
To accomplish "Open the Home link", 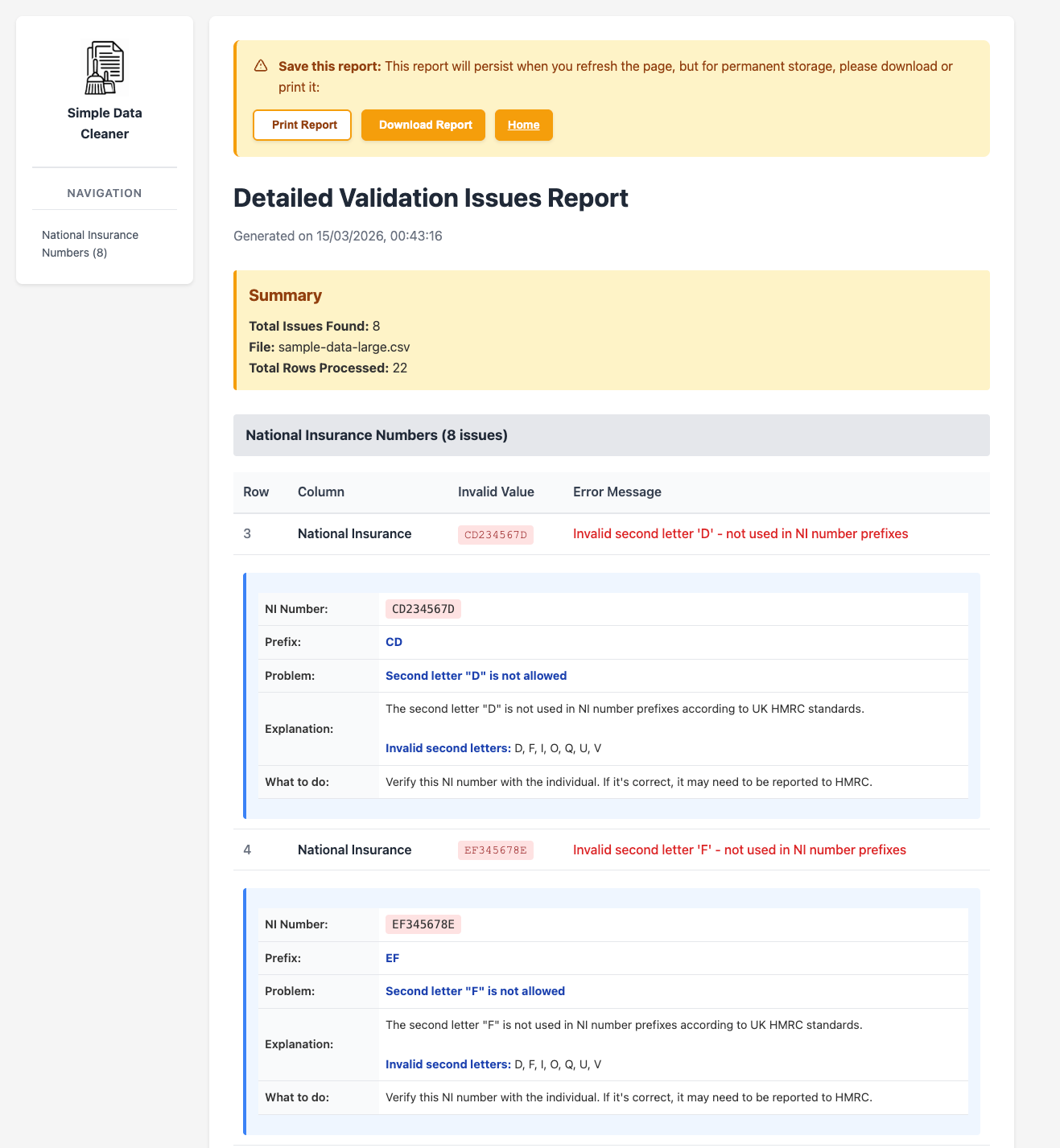I will [523, 125].
